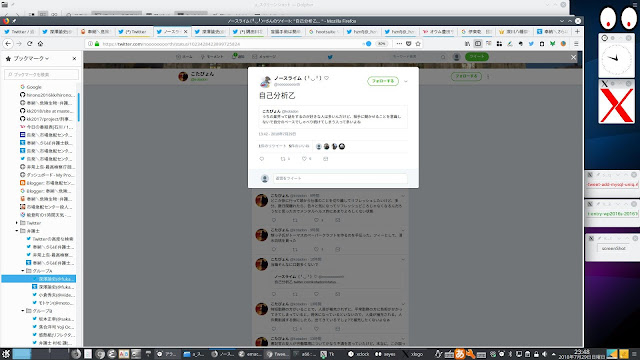Image resolution: width=640 pixels, height=360 pixels.
Task: Toggle the sidebar with the sidebar toolbar icon
Action: (478, 44)
